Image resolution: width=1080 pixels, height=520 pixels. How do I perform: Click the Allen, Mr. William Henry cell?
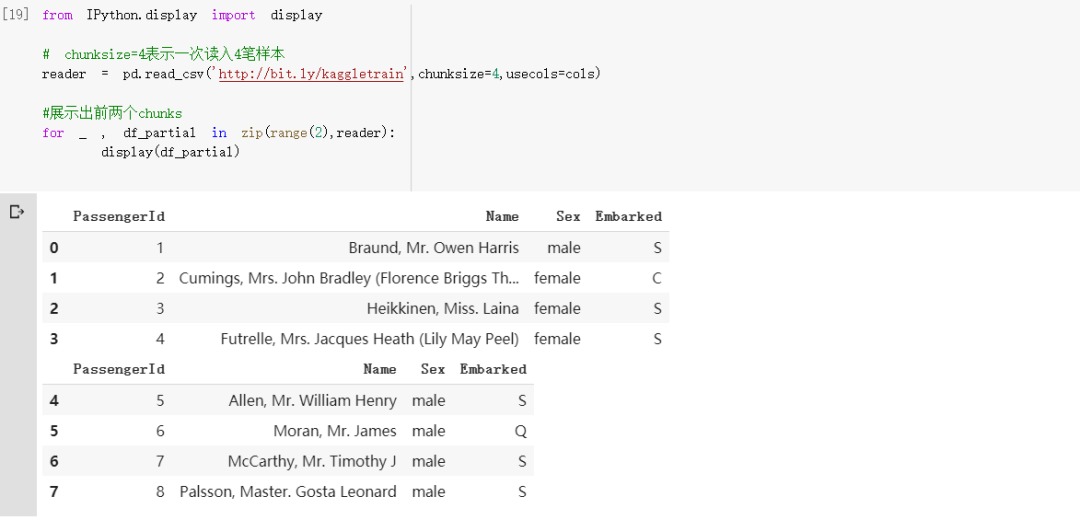312,401
